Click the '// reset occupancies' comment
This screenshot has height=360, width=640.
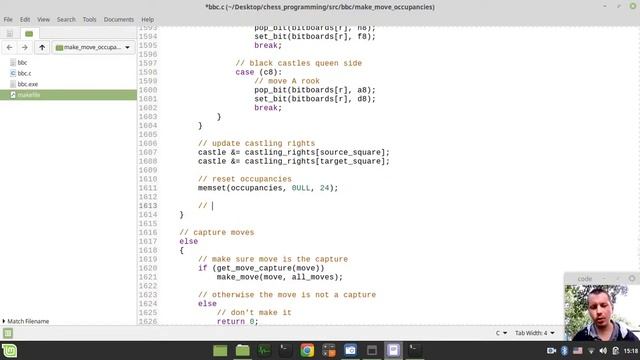[244, 179]
